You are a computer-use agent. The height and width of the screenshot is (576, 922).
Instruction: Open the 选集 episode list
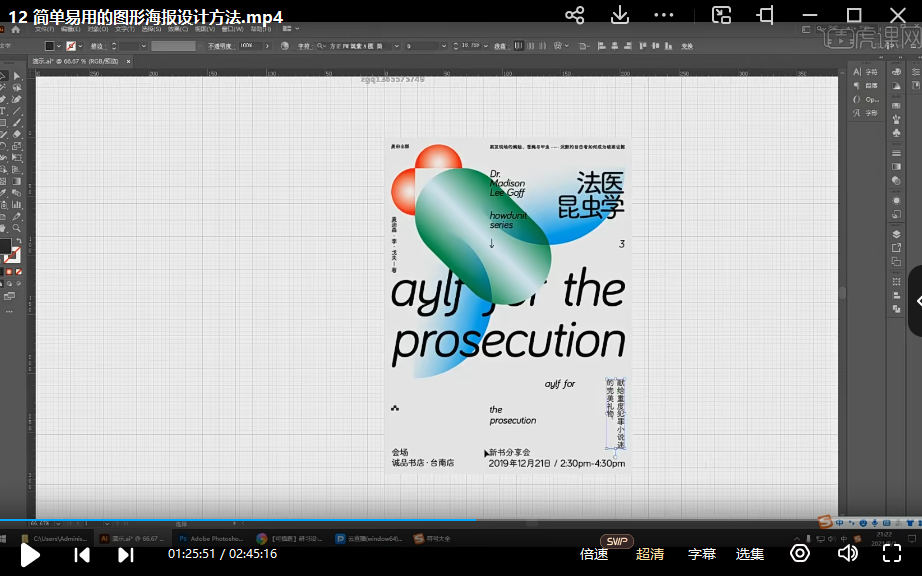pyautogui.click(x=750, y=554)
